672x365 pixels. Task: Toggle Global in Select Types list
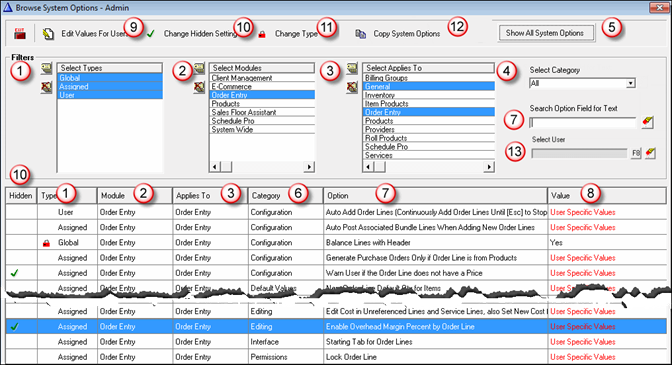(x=110, y=78)
